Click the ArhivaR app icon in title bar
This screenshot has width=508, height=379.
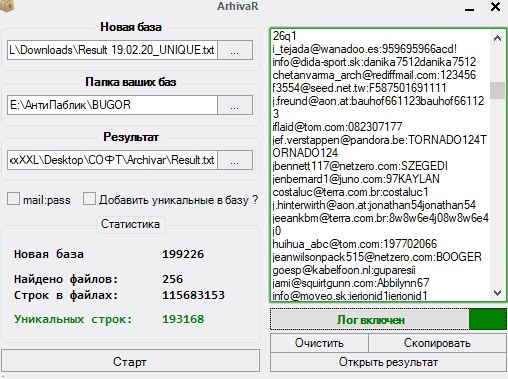[x=7, y=5]
